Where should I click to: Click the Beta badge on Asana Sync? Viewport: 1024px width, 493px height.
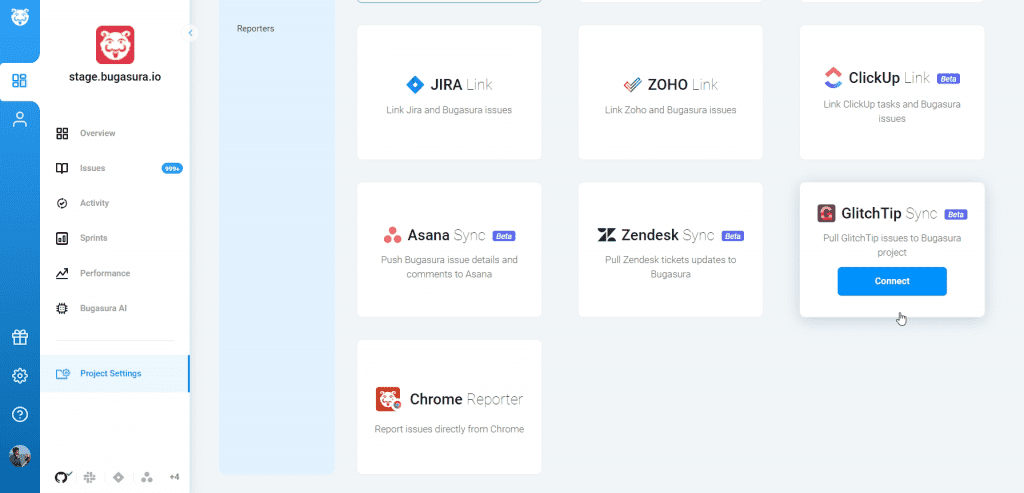(x=504, y=236)
